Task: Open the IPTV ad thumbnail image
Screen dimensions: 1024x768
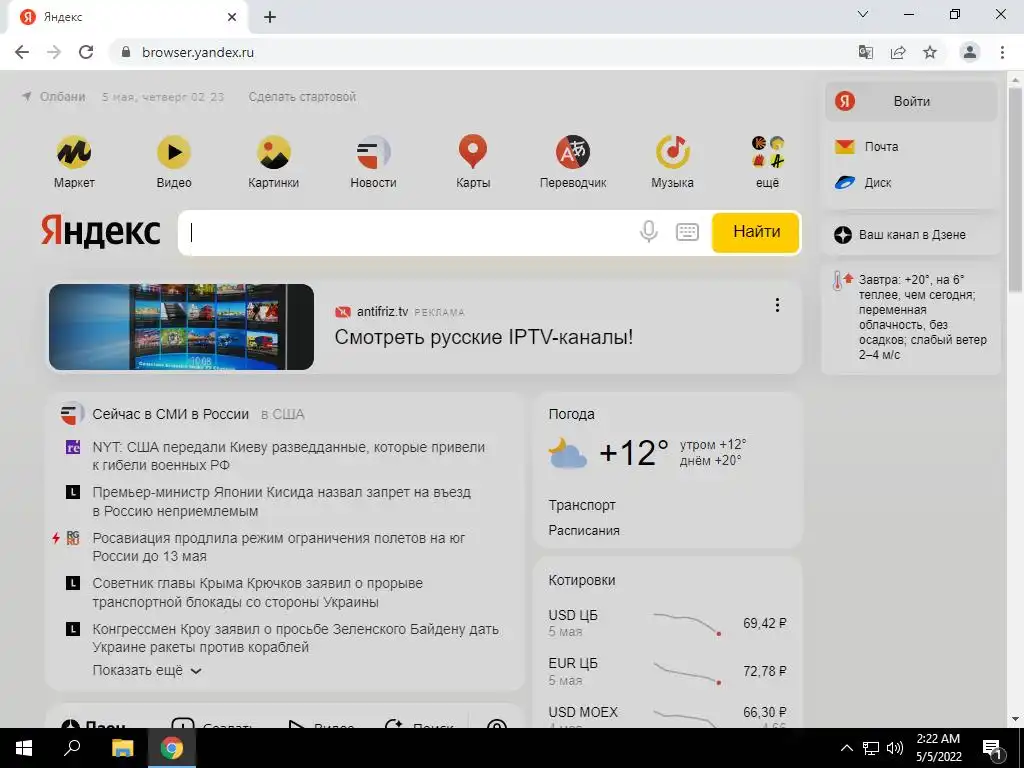Action: point(182,327)
